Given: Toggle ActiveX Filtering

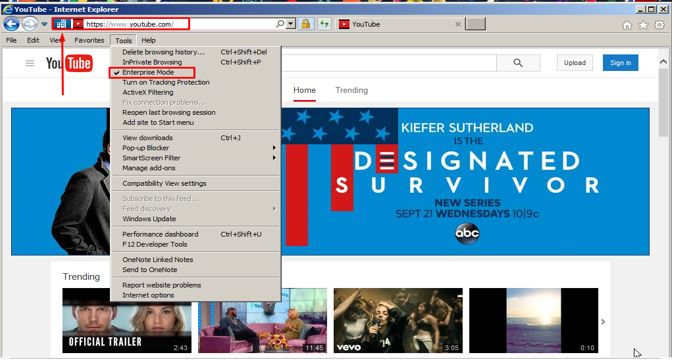Looking at the screenshot, I should pos(196,92).
